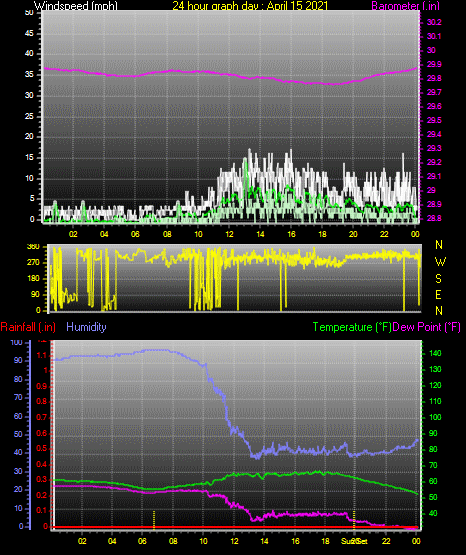Click the "Barometer (.in)" axis title

point(405,6)
